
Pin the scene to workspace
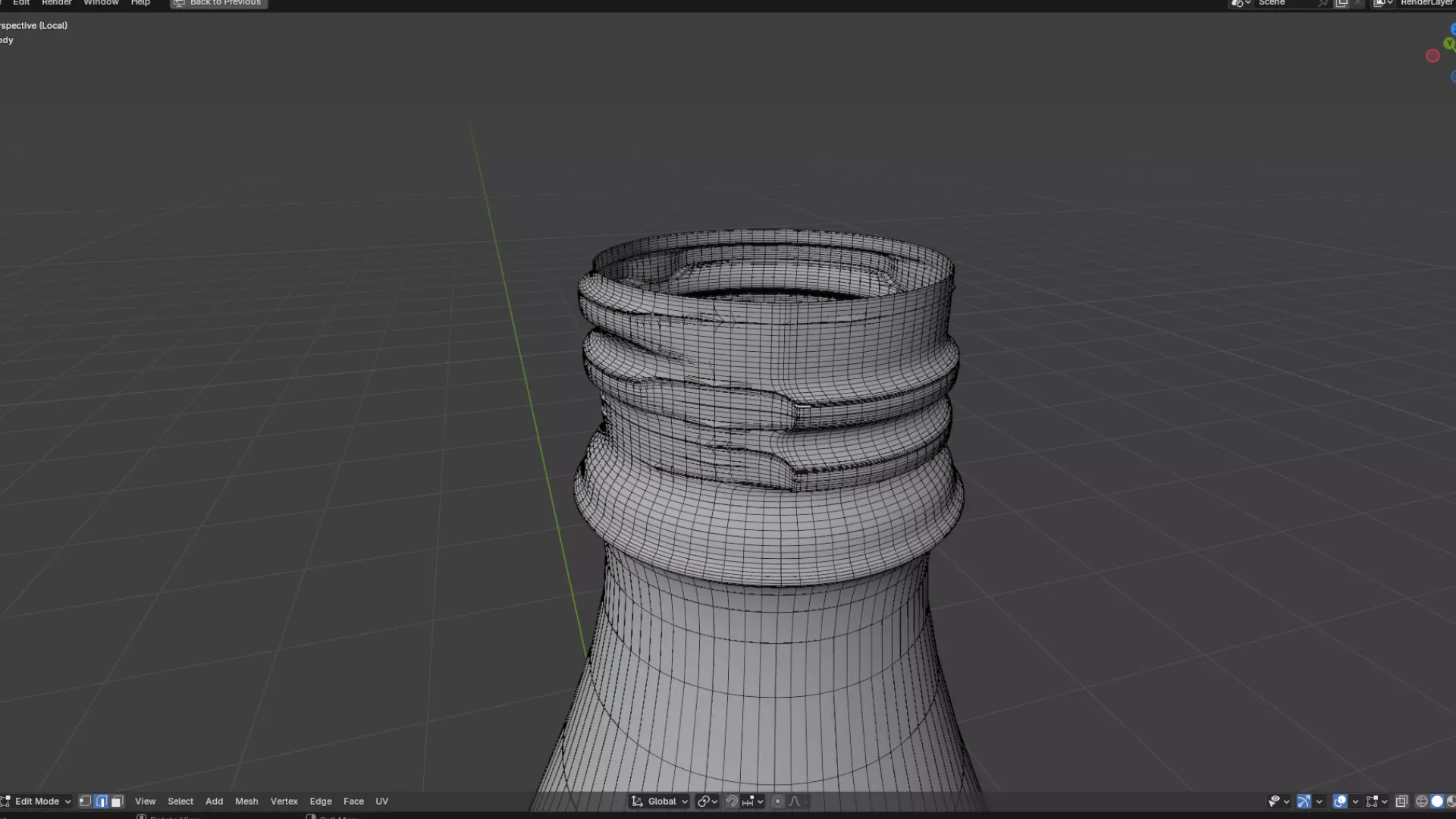point(1323,3)
